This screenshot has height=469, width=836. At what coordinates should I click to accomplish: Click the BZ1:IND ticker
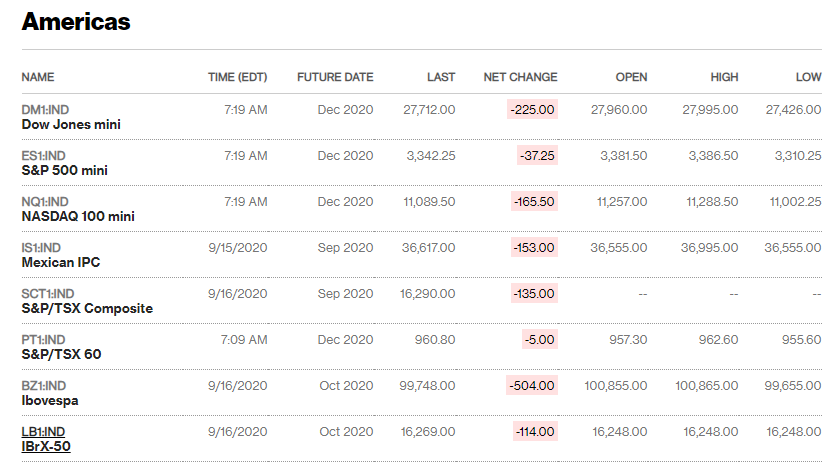pyautogui.click(x=44, y=386)
